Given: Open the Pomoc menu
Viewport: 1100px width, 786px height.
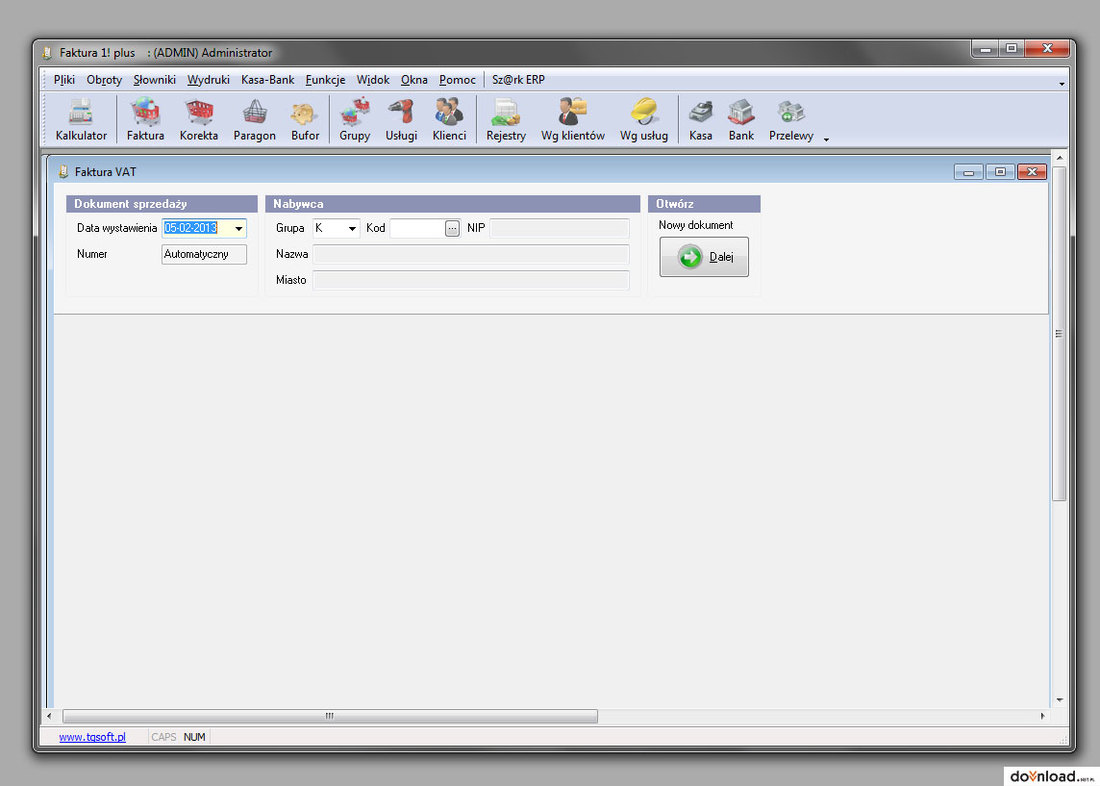Looking at the screenshot, I should 457,80.
